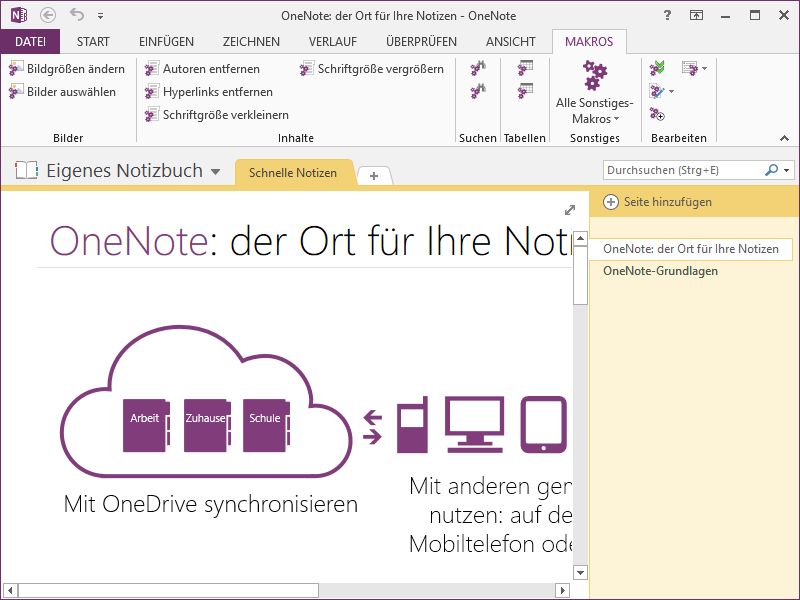
Task: Switch to the VERLAUF ribbon tab
Action: [333, 42]
